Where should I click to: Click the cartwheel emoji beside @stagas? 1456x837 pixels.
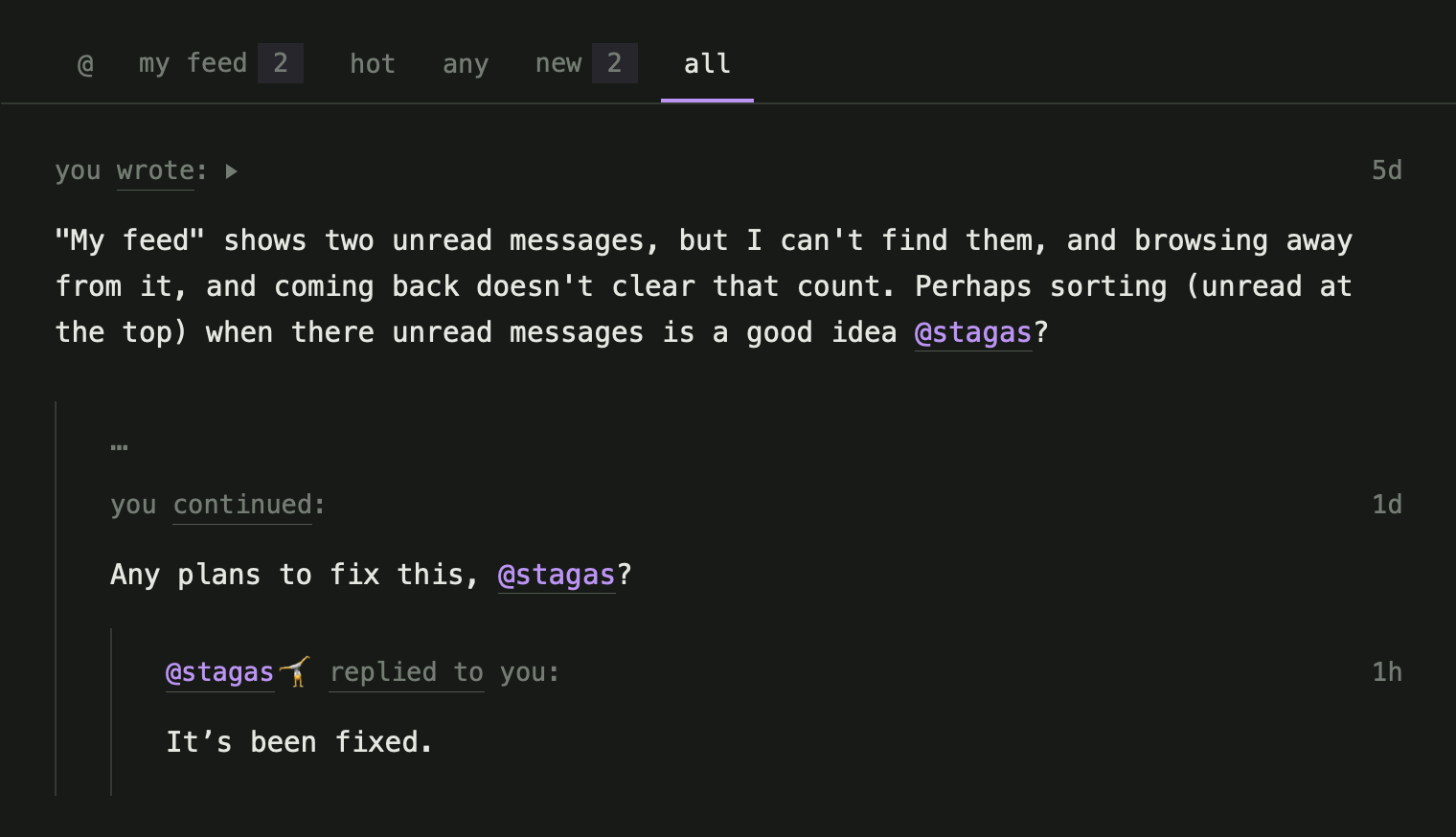click(x=296, y=671)
